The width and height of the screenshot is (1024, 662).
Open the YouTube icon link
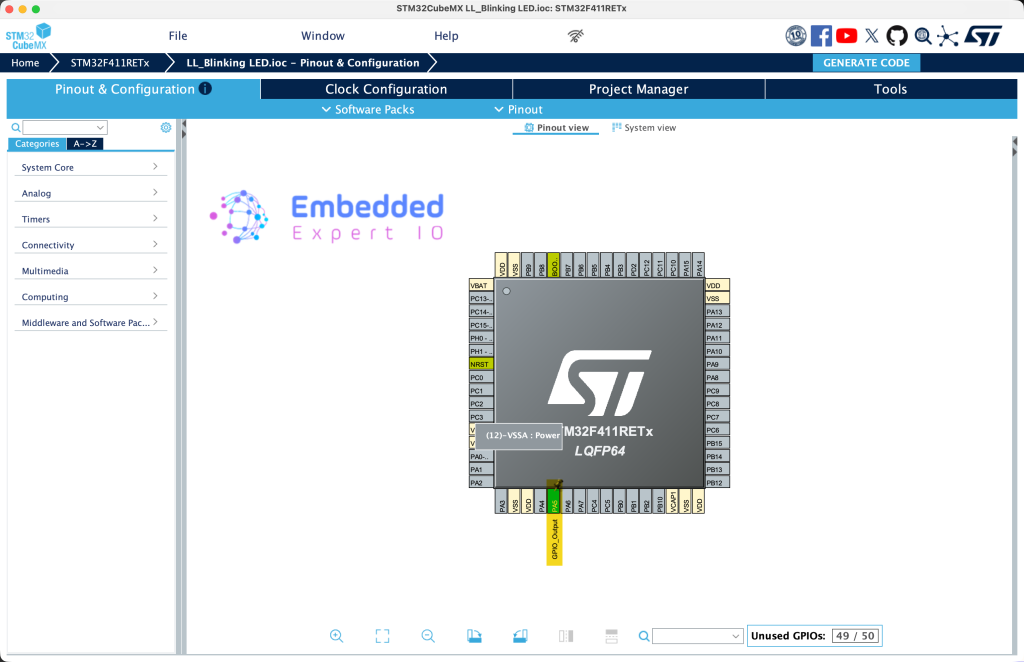[x=847, y=36]
